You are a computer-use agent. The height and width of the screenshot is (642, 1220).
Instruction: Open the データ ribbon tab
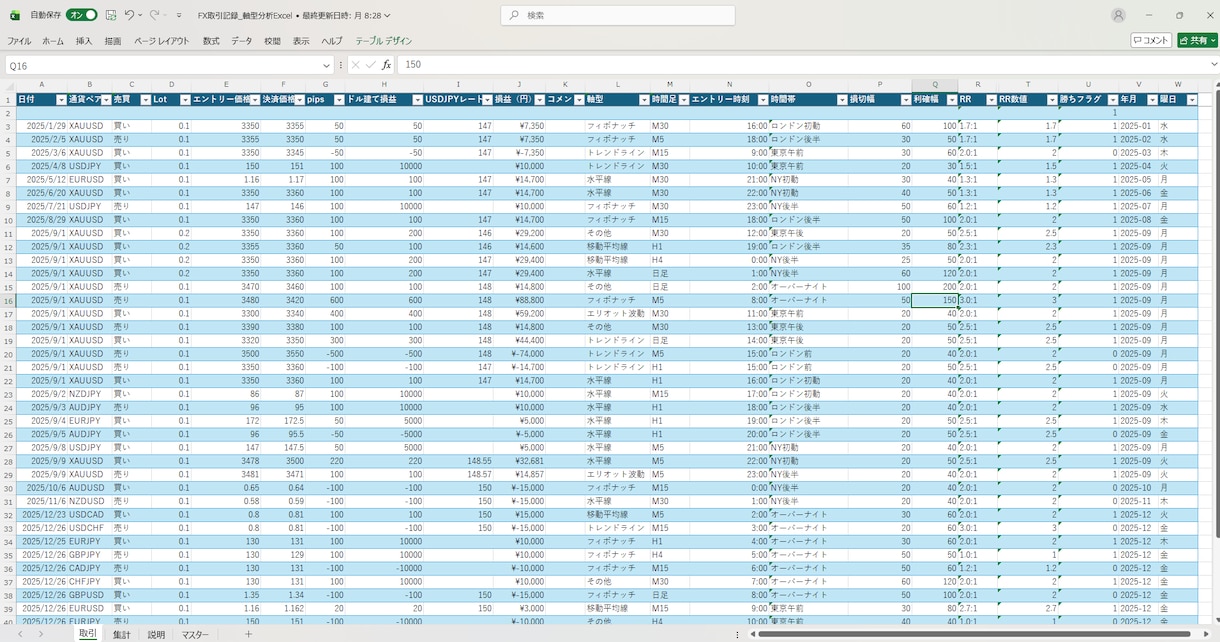[242, 41]
